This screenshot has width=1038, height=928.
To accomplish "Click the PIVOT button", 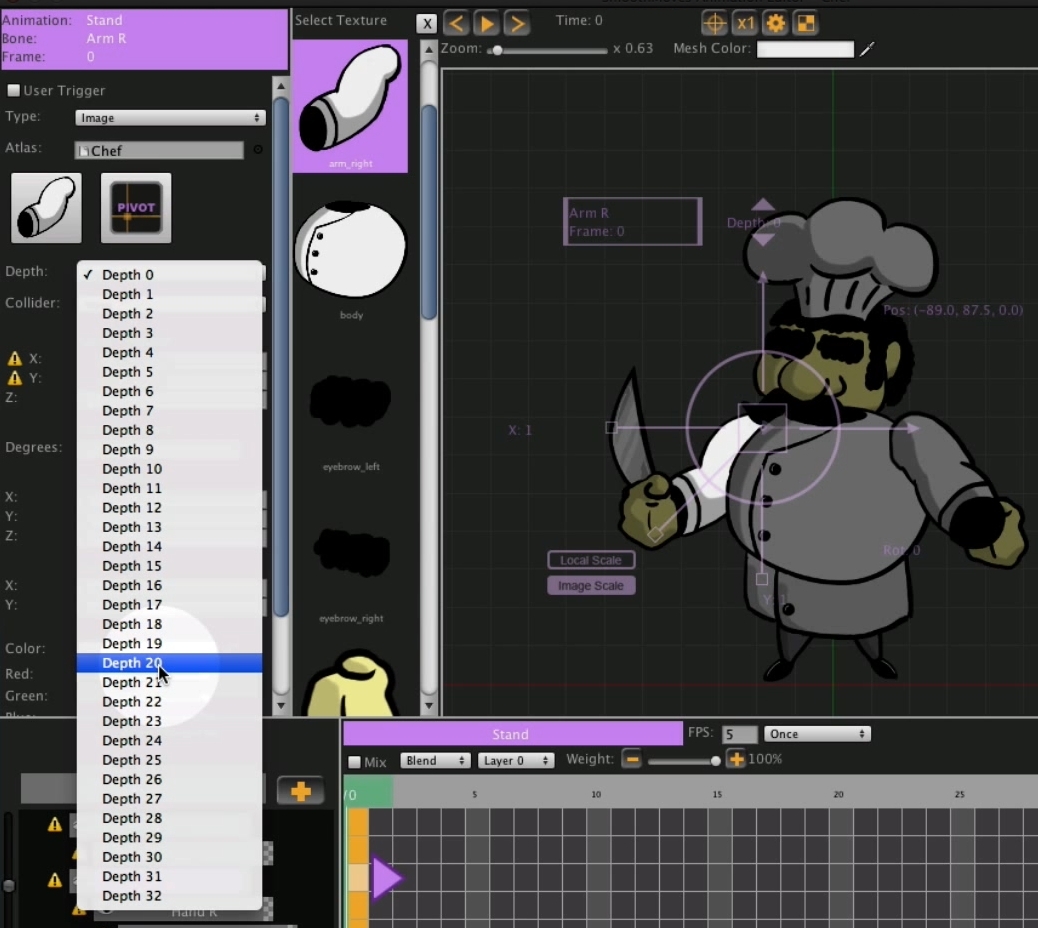I will 136,208.
